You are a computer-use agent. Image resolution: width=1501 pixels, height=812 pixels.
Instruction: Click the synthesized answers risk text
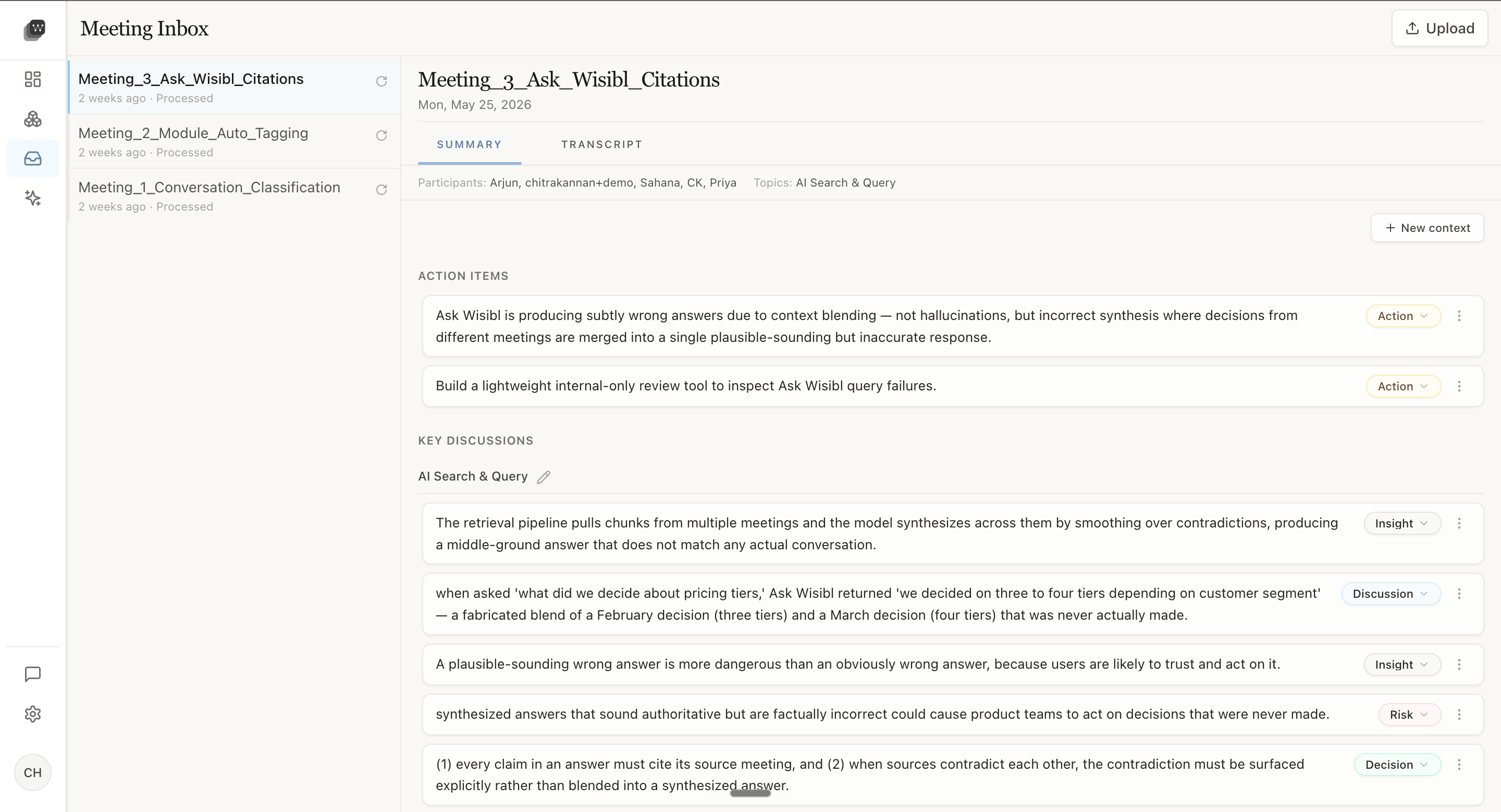(x=882, y=714)
